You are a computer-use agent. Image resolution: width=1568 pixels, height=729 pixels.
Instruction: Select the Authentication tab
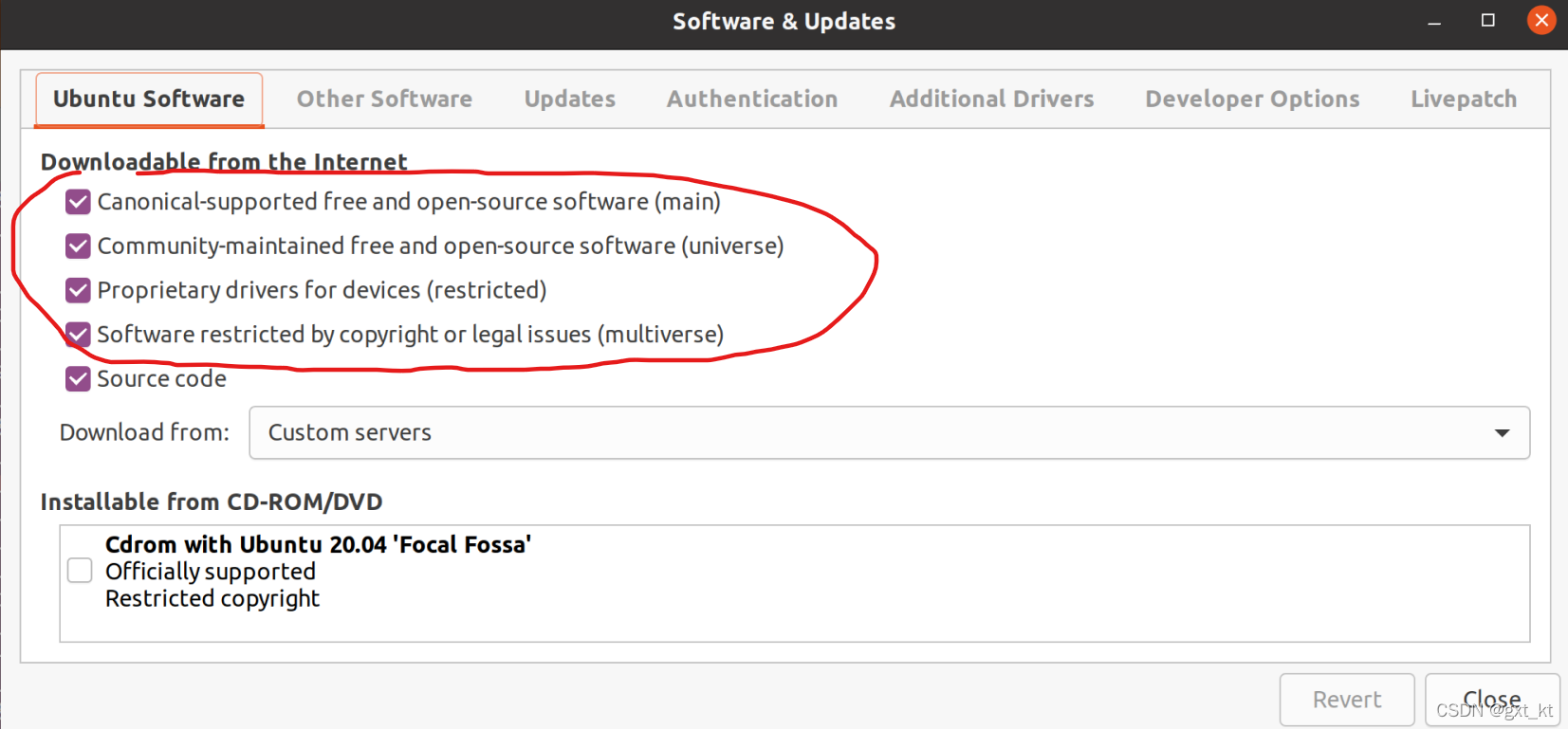click(x=752, y=100)
